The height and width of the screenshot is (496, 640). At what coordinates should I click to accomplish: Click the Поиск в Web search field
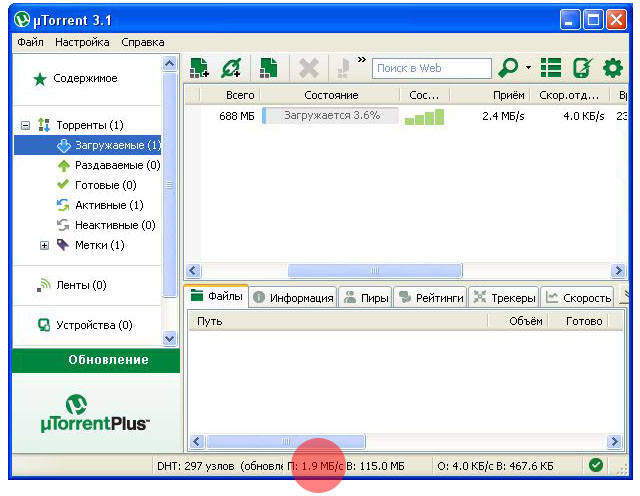432,68
